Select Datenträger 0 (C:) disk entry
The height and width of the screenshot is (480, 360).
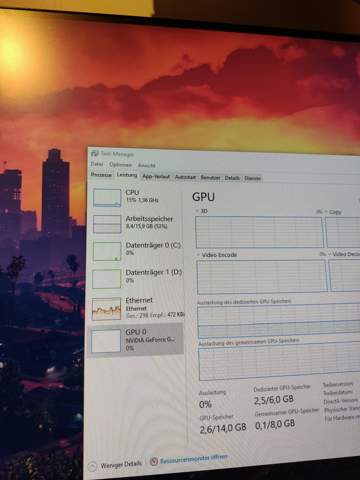click(136, 251)
